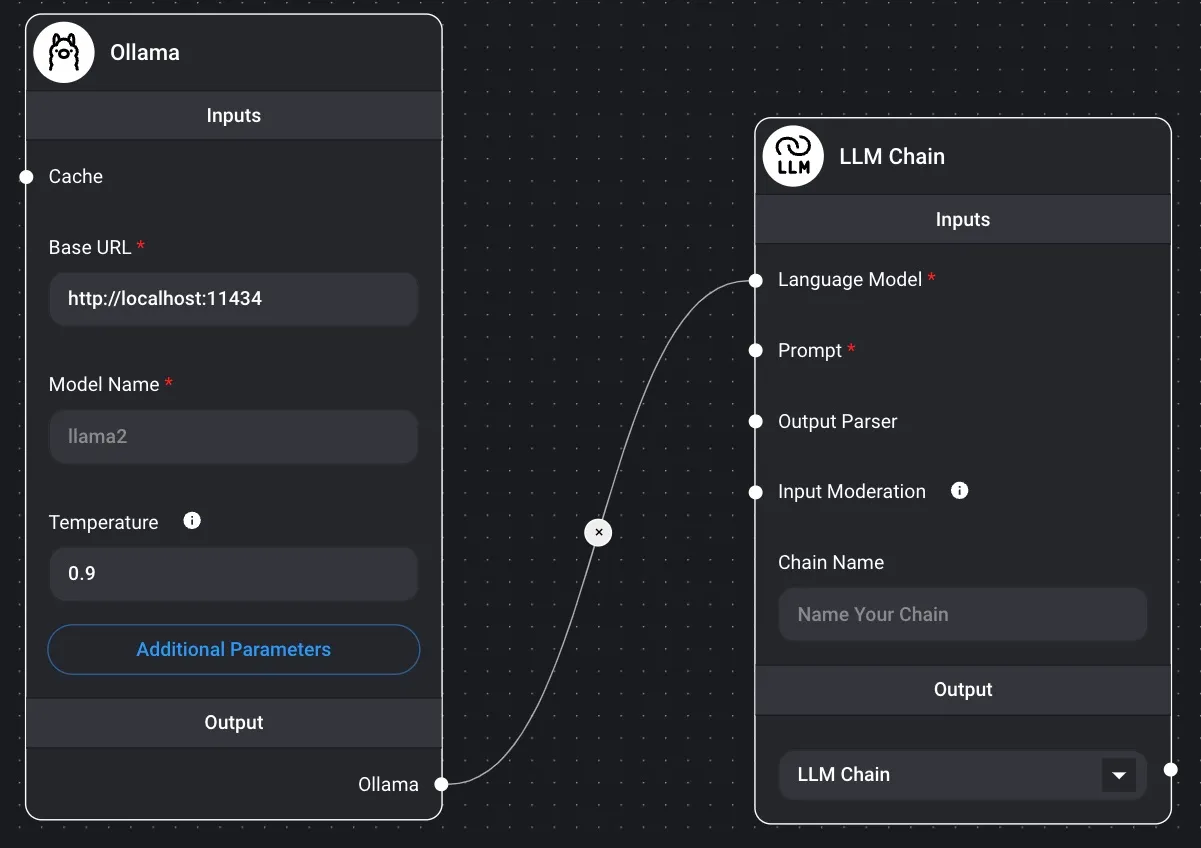Viewport: 1201px width, 848px height.
Task: Click the Temperature info icon
Action: (192, 521)
